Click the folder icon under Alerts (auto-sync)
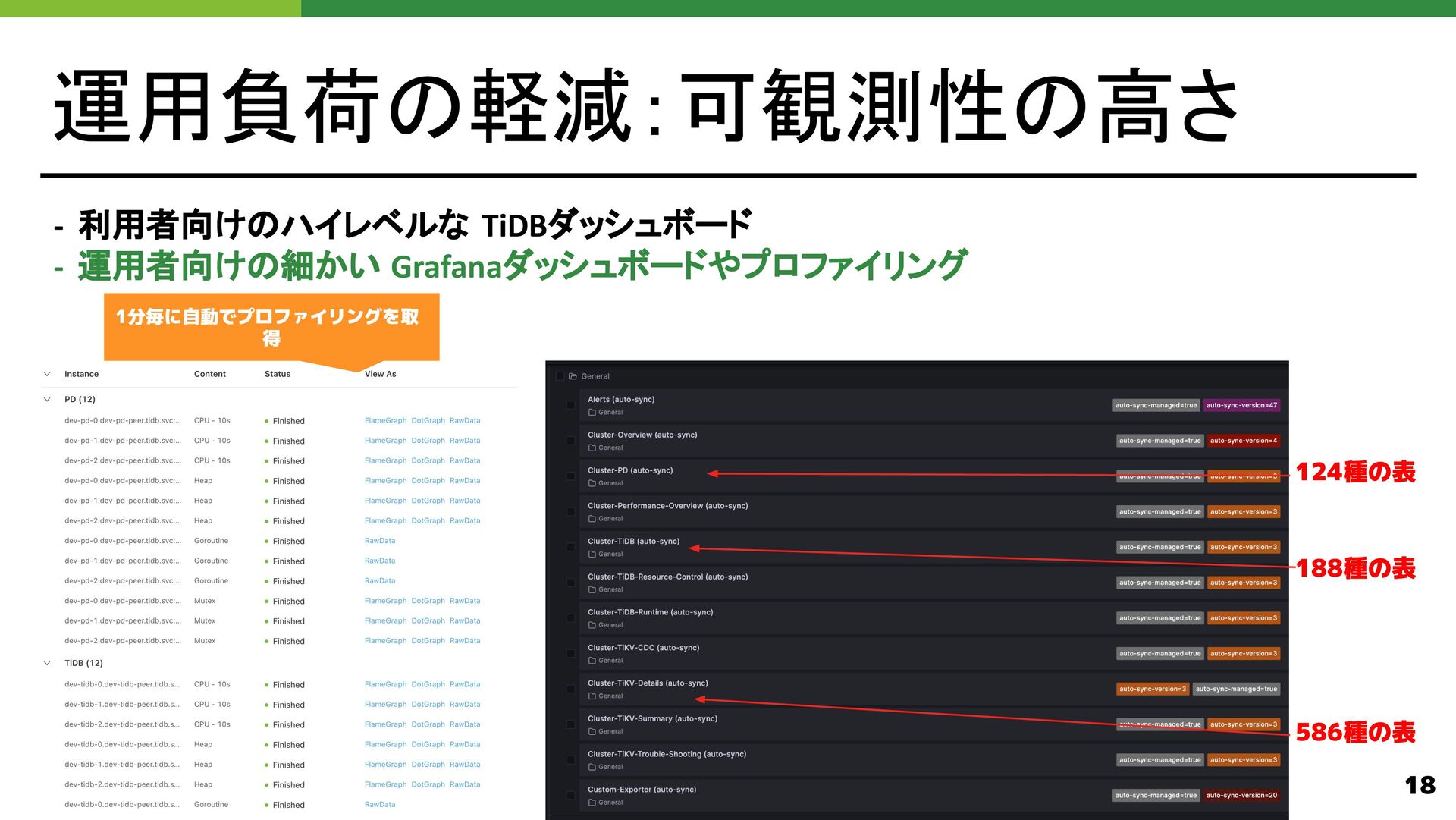The image size is (1456, 820). 592,413
